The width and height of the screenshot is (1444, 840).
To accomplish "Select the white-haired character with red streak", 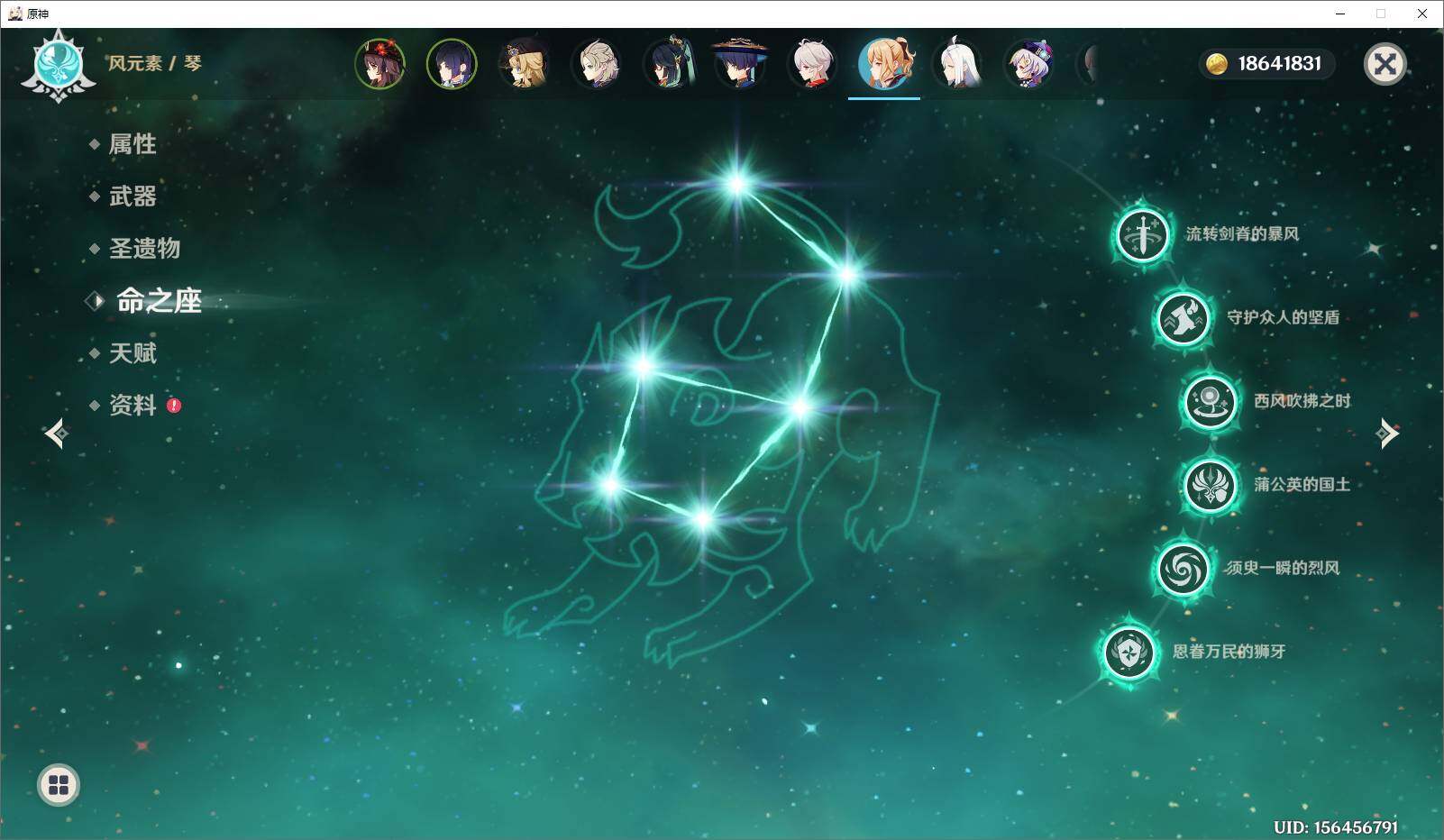I will pos(812,64).
